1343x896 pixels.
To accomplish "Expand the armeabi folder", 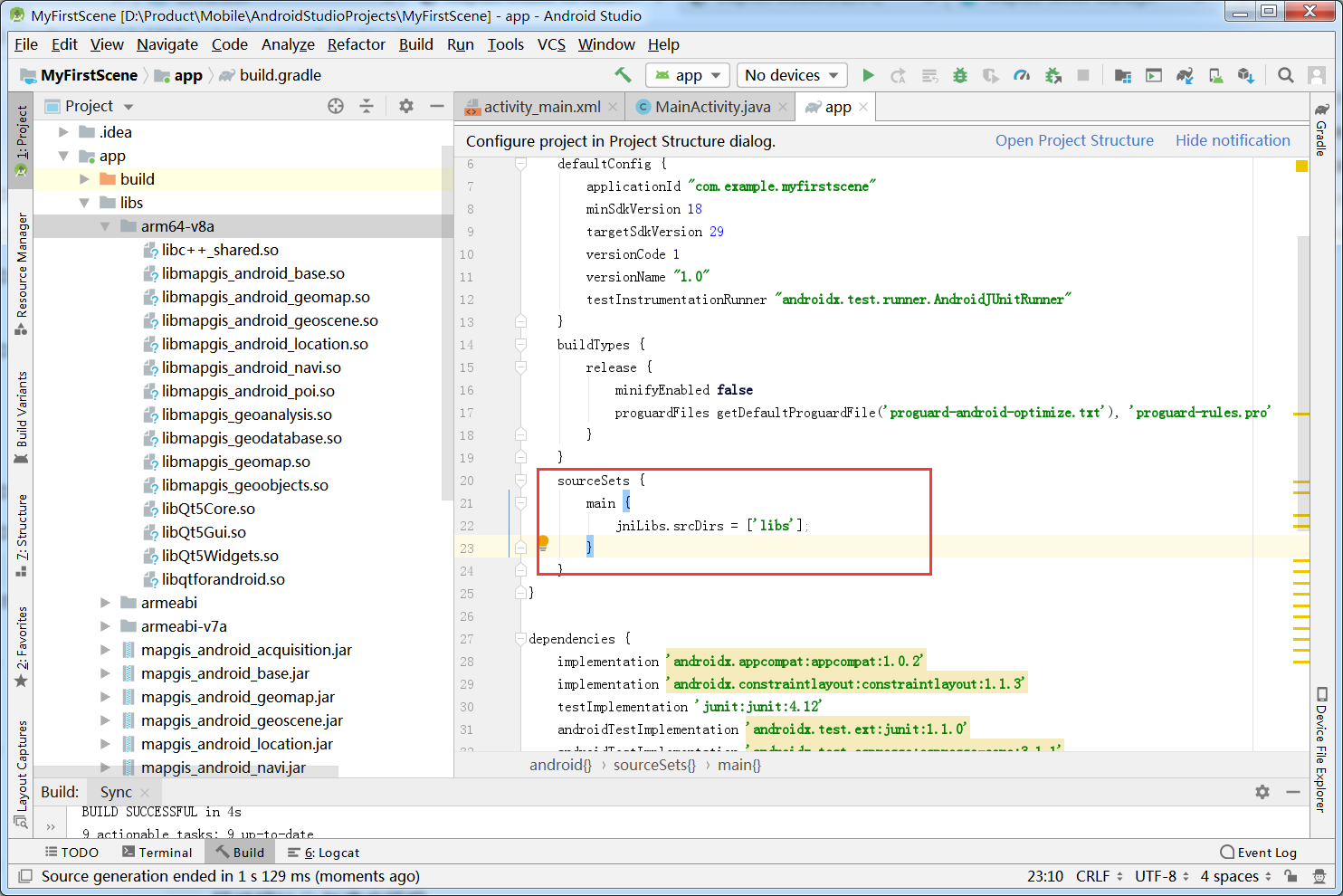I will (105, 603).
